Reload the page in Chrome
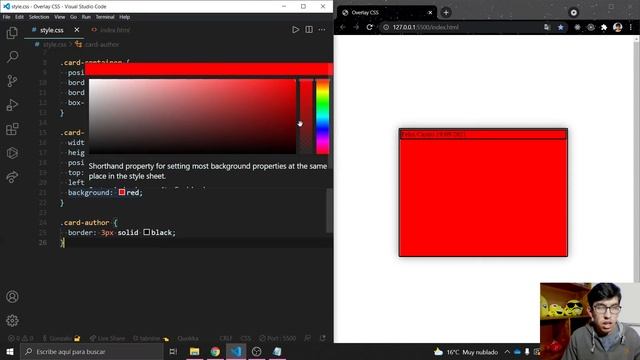 369,27
